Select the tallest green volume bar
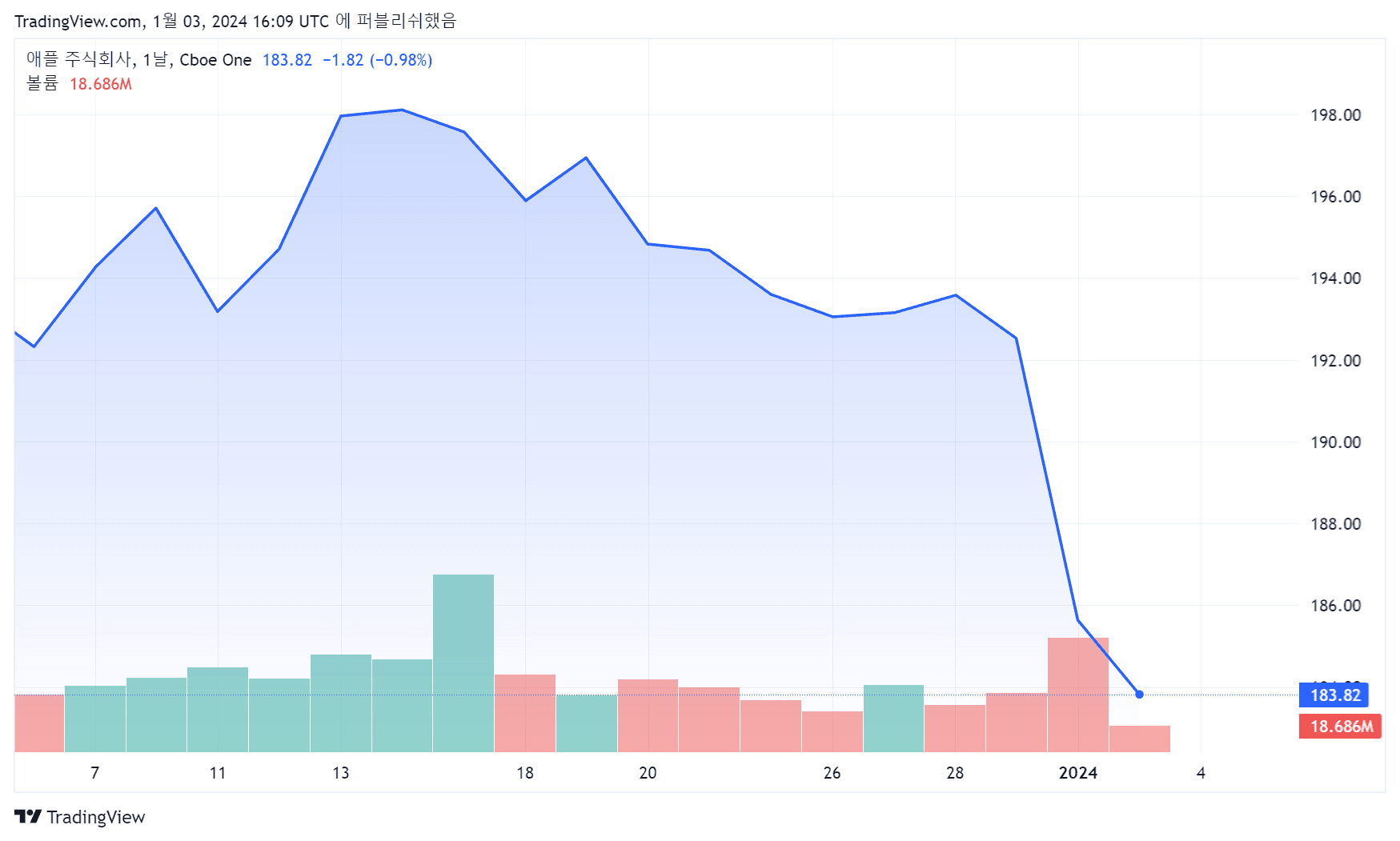Image resolution: width=1400 pixels, height=841 pixels. pyautogui.click(x=463, y=663)
